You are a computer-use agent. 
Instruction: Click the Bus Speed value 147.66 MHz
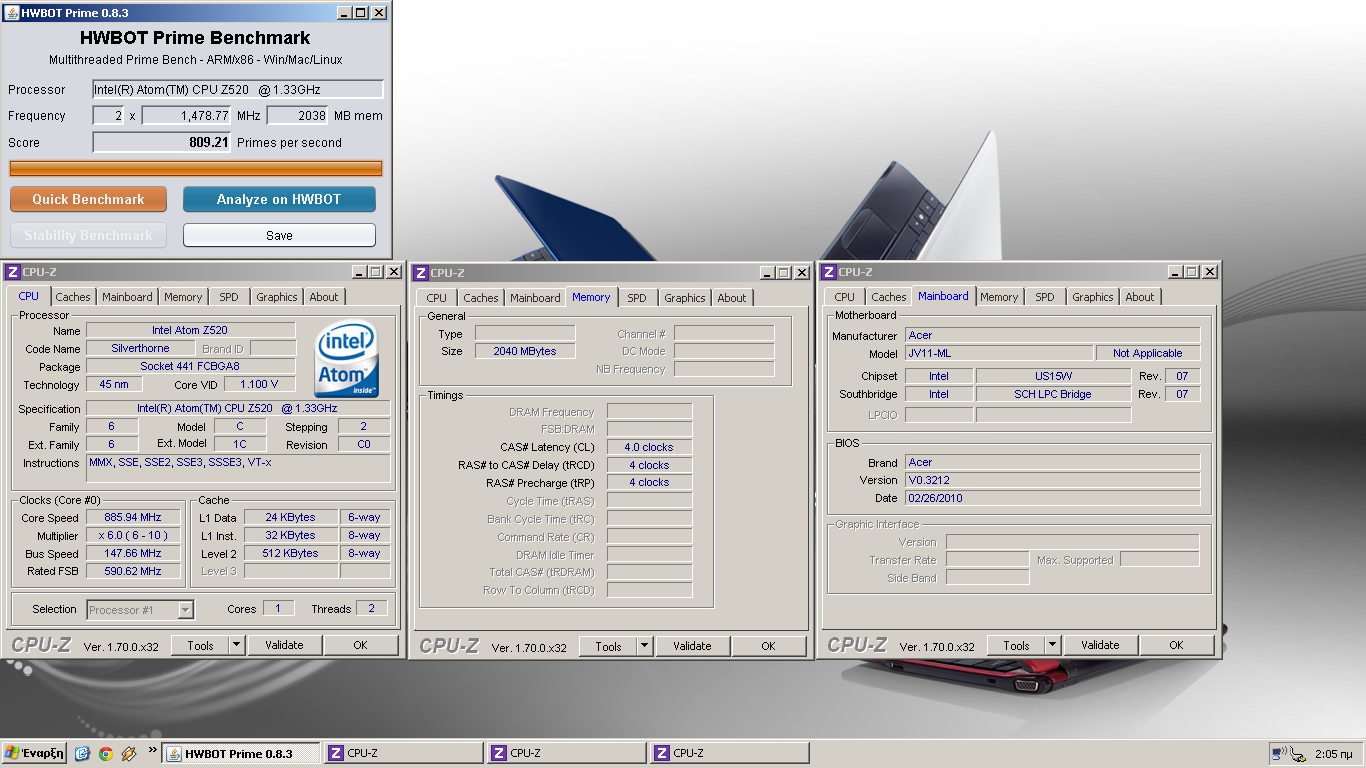133,553
